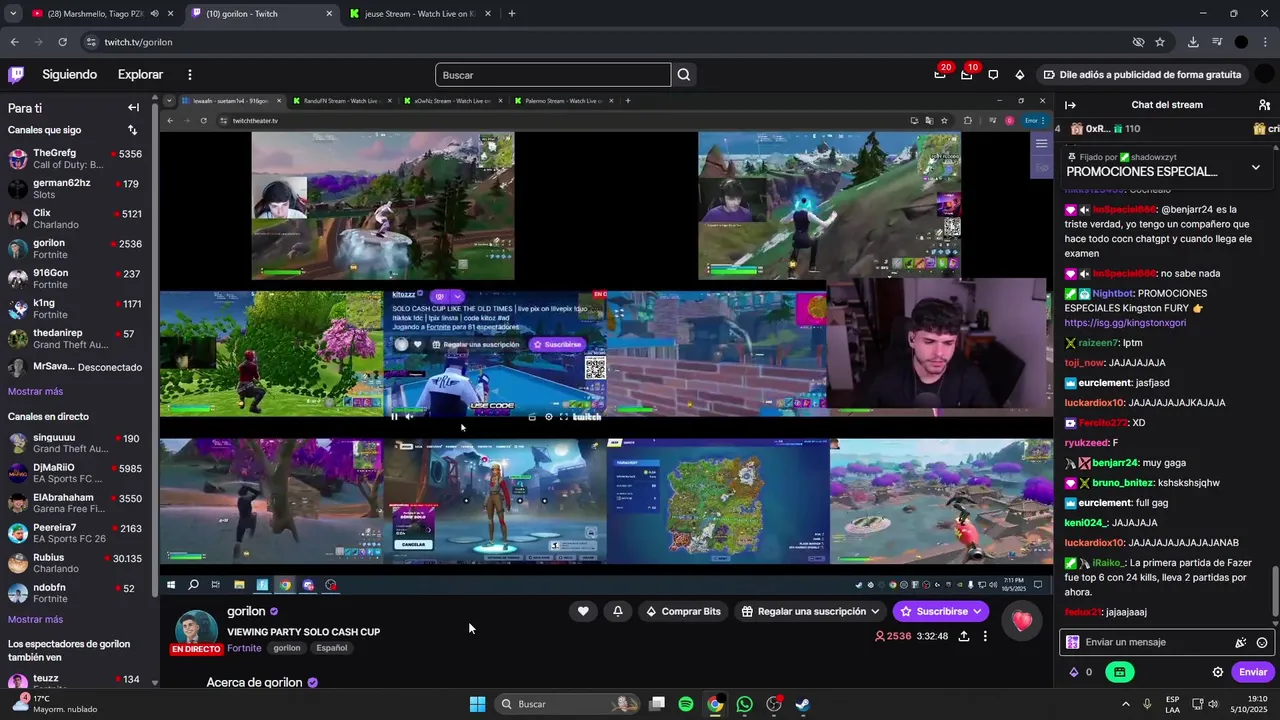Tap the floating heart reaction bubble
The width and height of the screenshot is (1280, 720).
tap(1021, 621)
